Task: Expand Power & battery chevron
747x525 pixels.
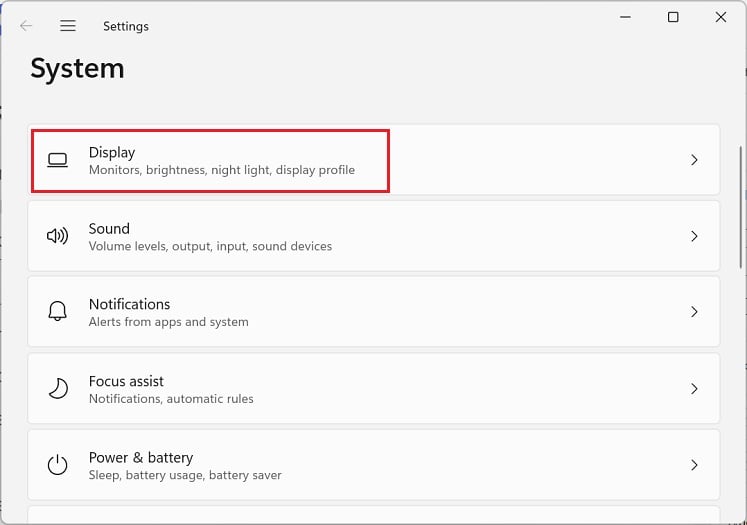Action: pyautogui.click(x=694, y=465)
